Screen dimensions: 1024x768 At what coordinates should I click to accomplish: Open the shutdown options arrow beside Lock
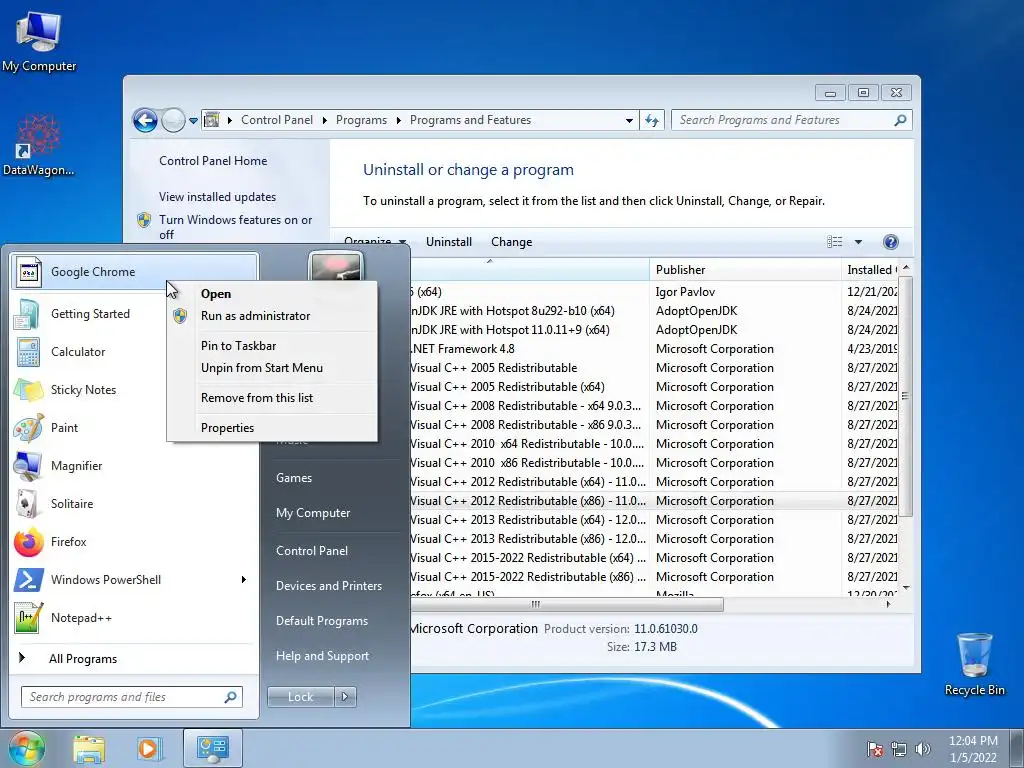click(x=345, y=697)
